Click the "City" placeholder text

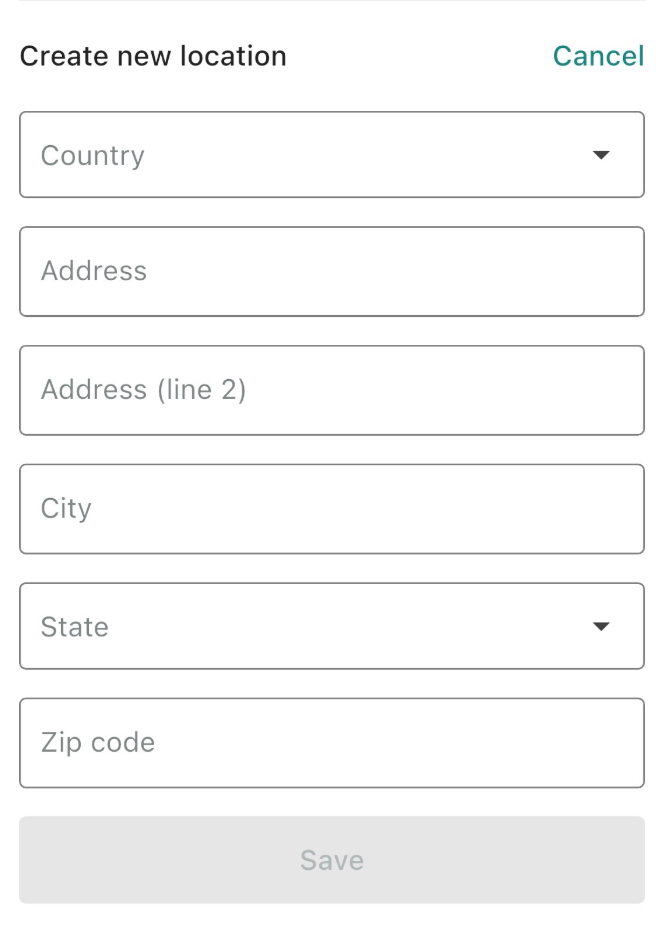point(66,508)
